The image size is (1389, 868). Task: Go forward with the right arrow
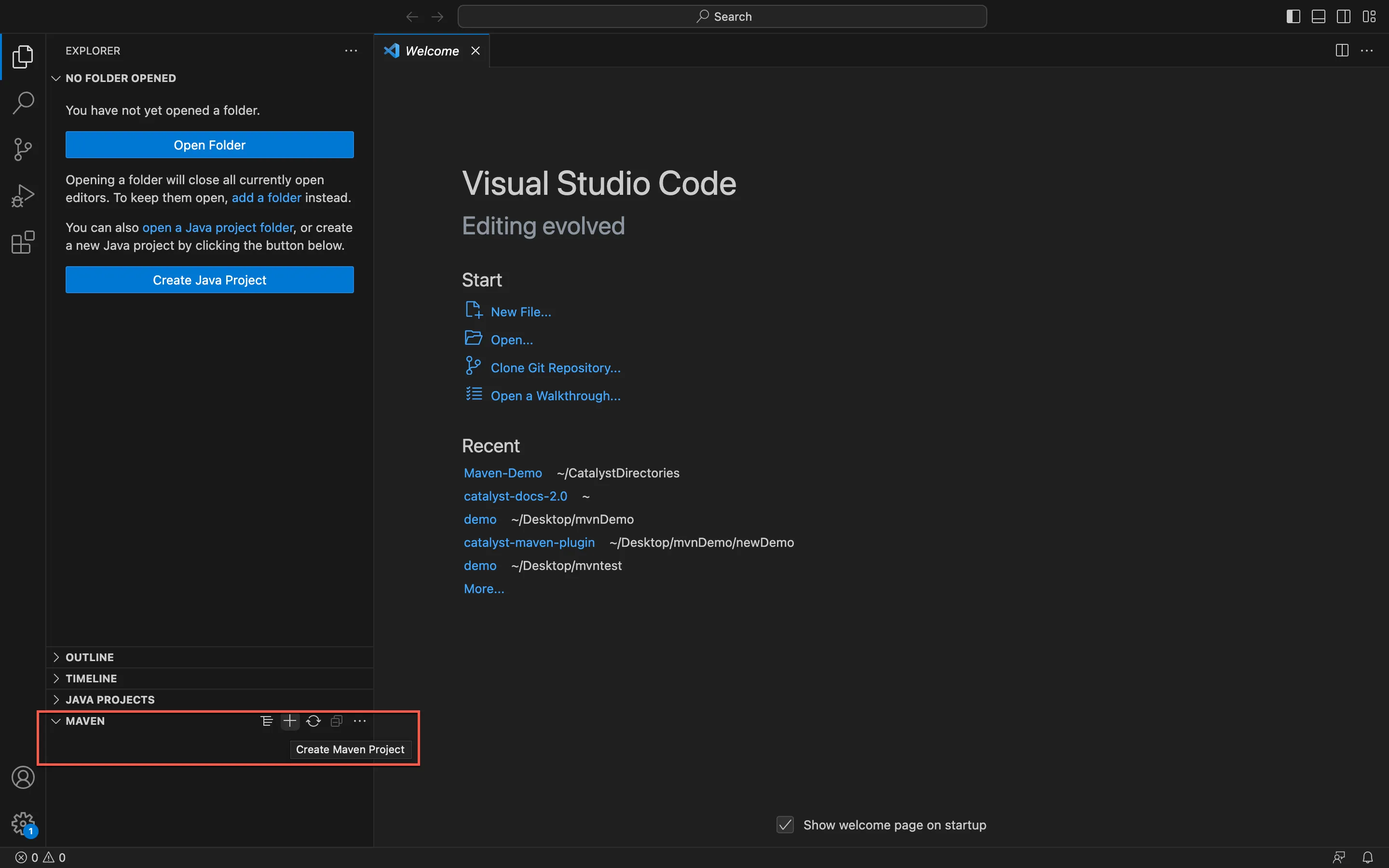tap(437, 17)
